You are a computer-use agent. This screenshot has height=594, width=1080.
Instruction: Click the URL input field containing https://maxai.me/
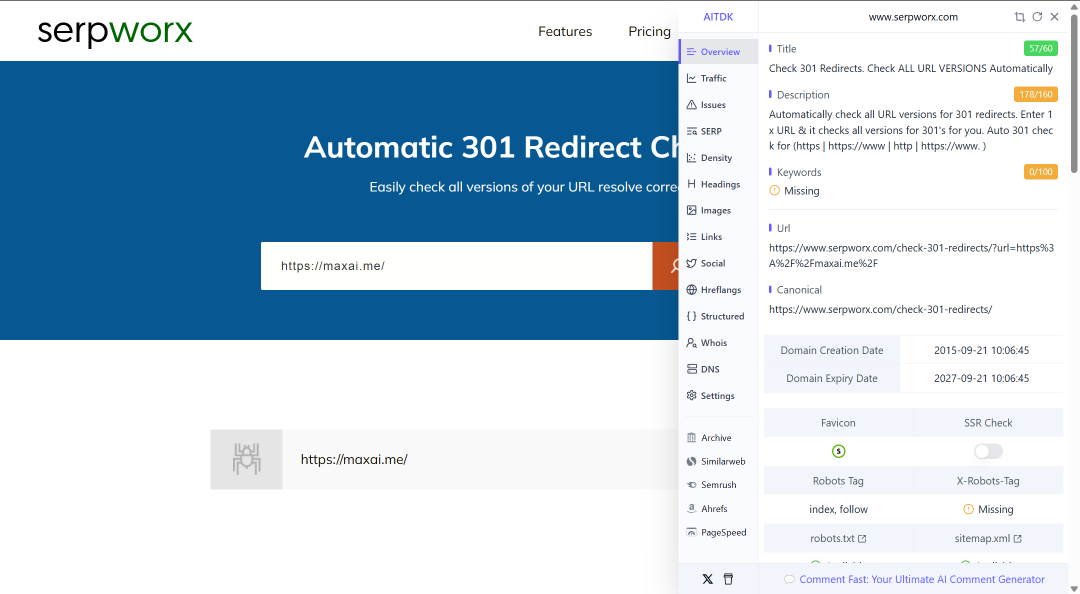tap(457, 266)
